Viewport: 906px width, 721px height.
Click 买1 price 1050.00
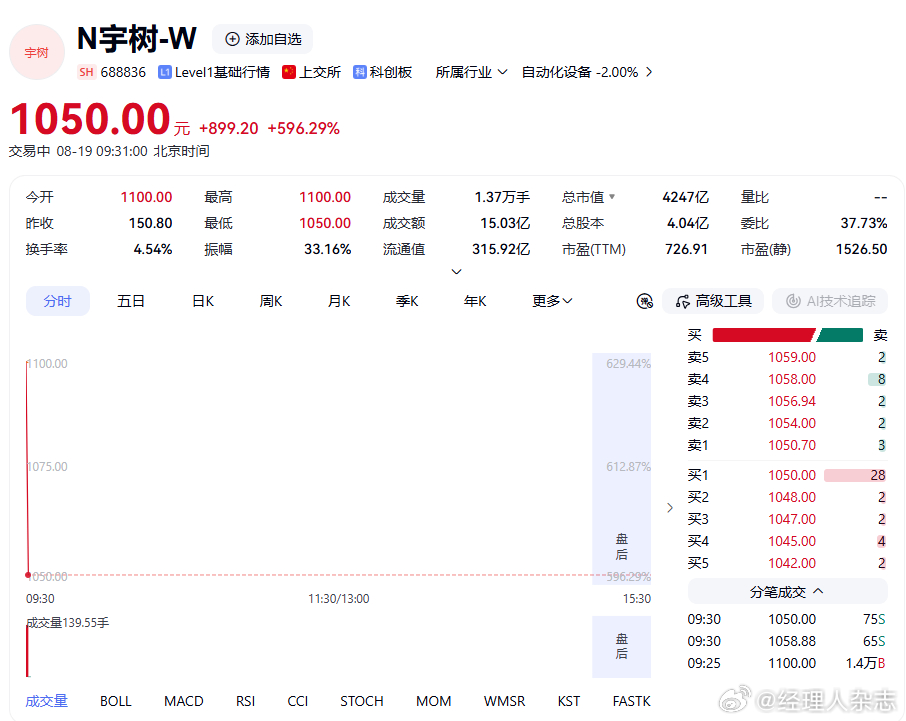pyautogui.click(x=792, y=475)
